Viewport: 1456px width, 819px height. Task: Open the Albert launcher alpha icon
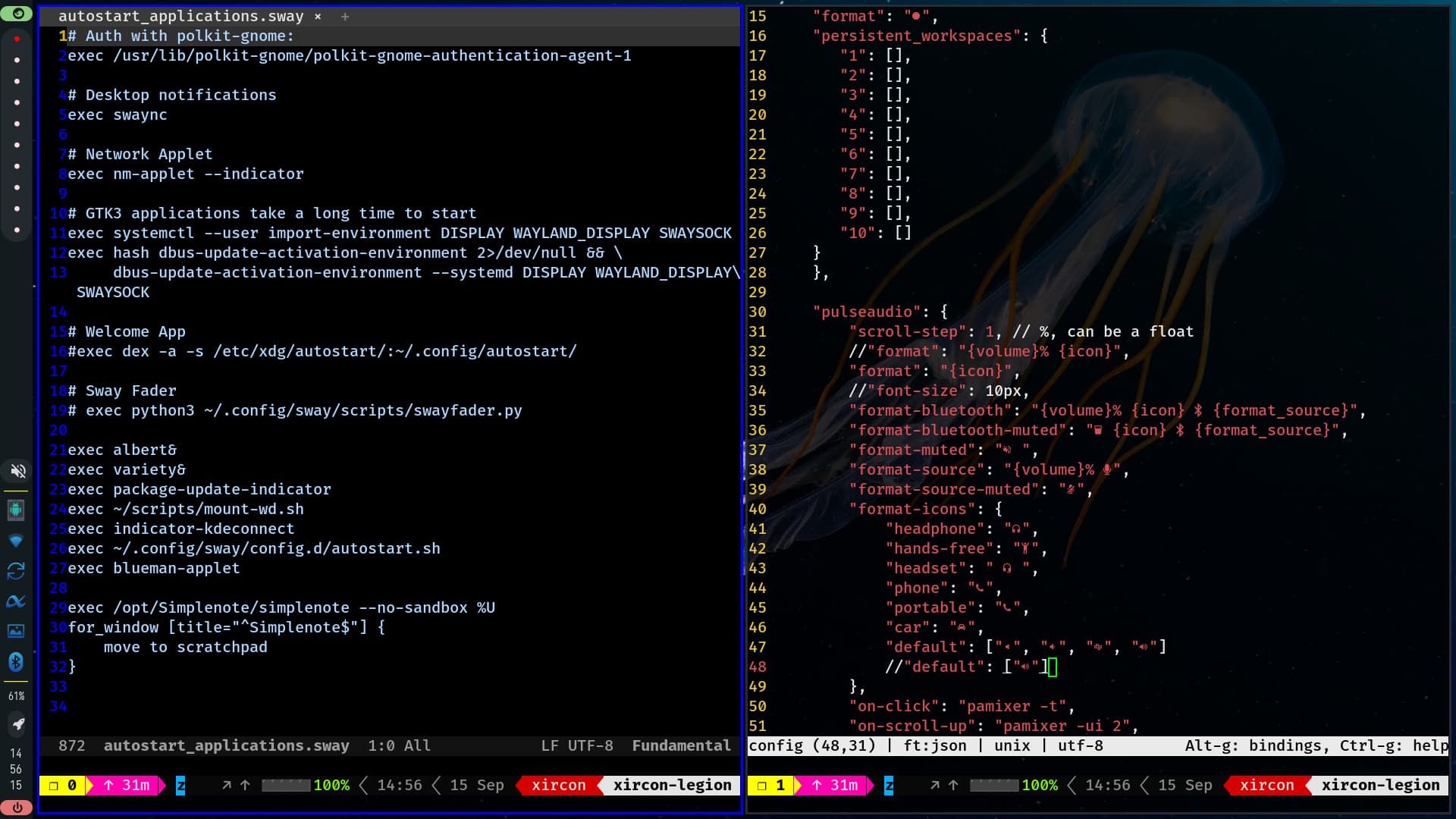(x=16, y=601)
